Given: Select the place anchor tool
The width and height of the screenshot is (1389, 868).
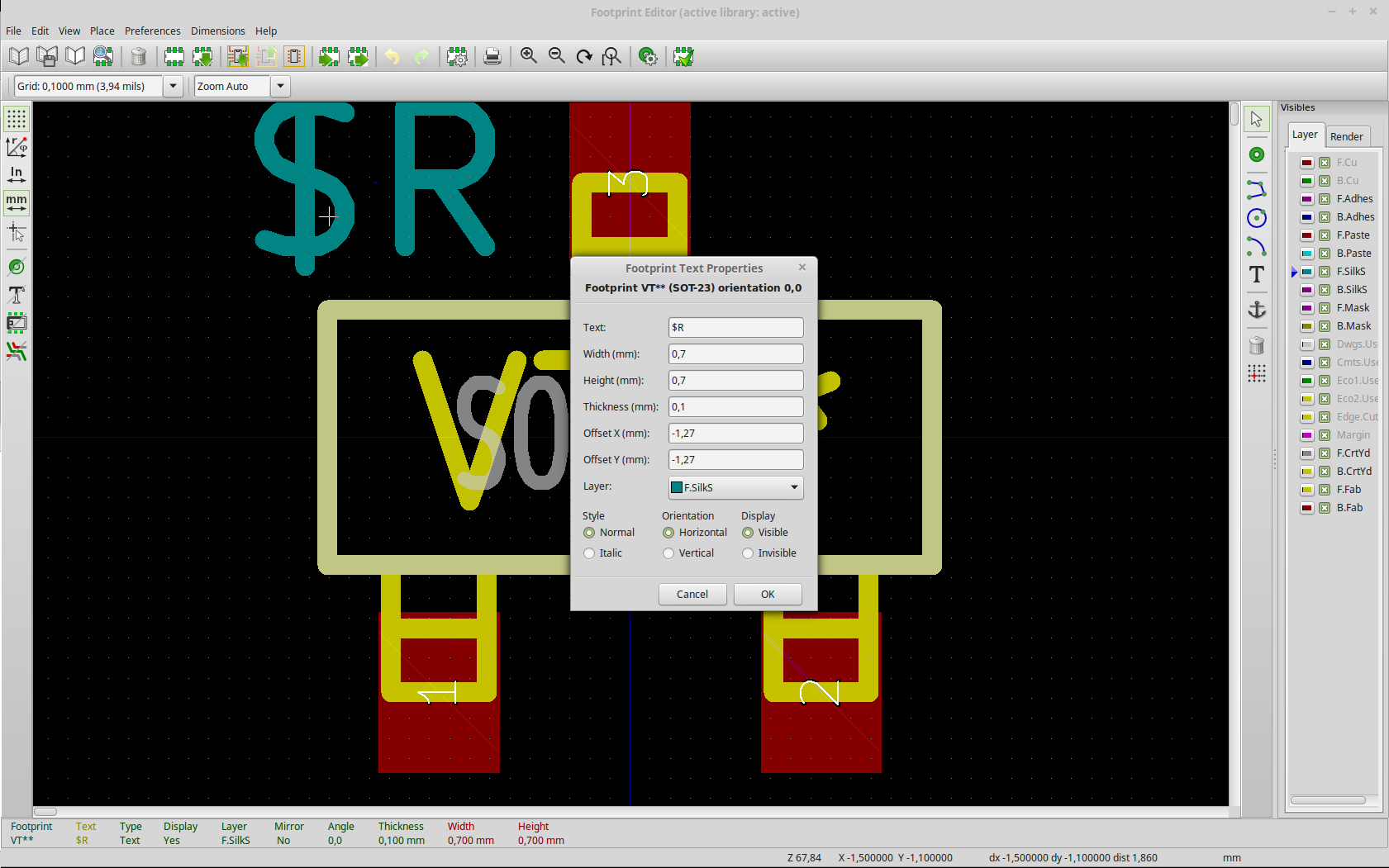Looking at the screenshot, I should pyautogui.click(x=1256, y=310).
